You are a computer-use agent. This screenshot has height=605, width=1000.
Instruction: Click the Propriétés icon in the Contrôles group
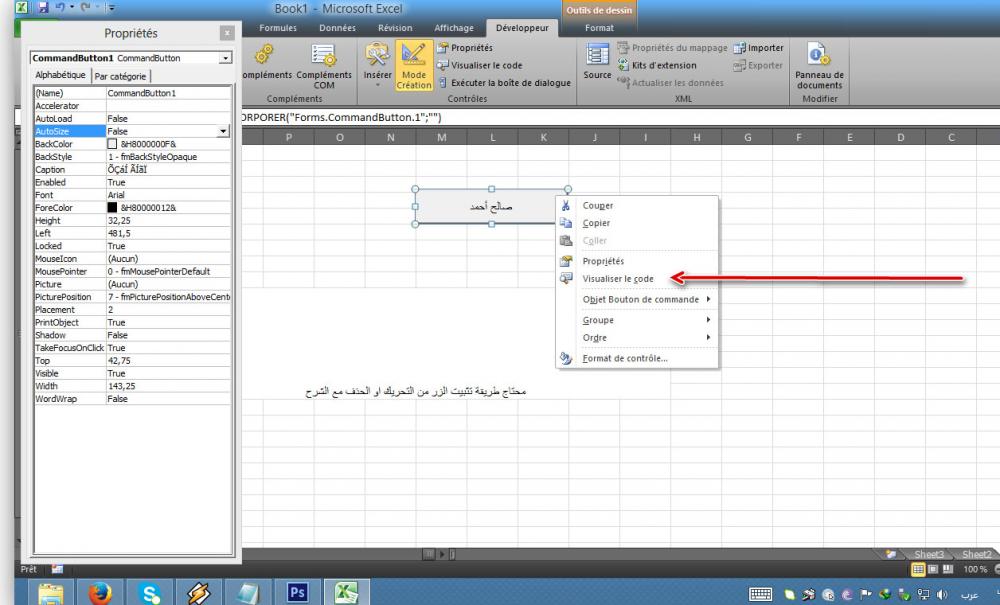tap(443, 48)
